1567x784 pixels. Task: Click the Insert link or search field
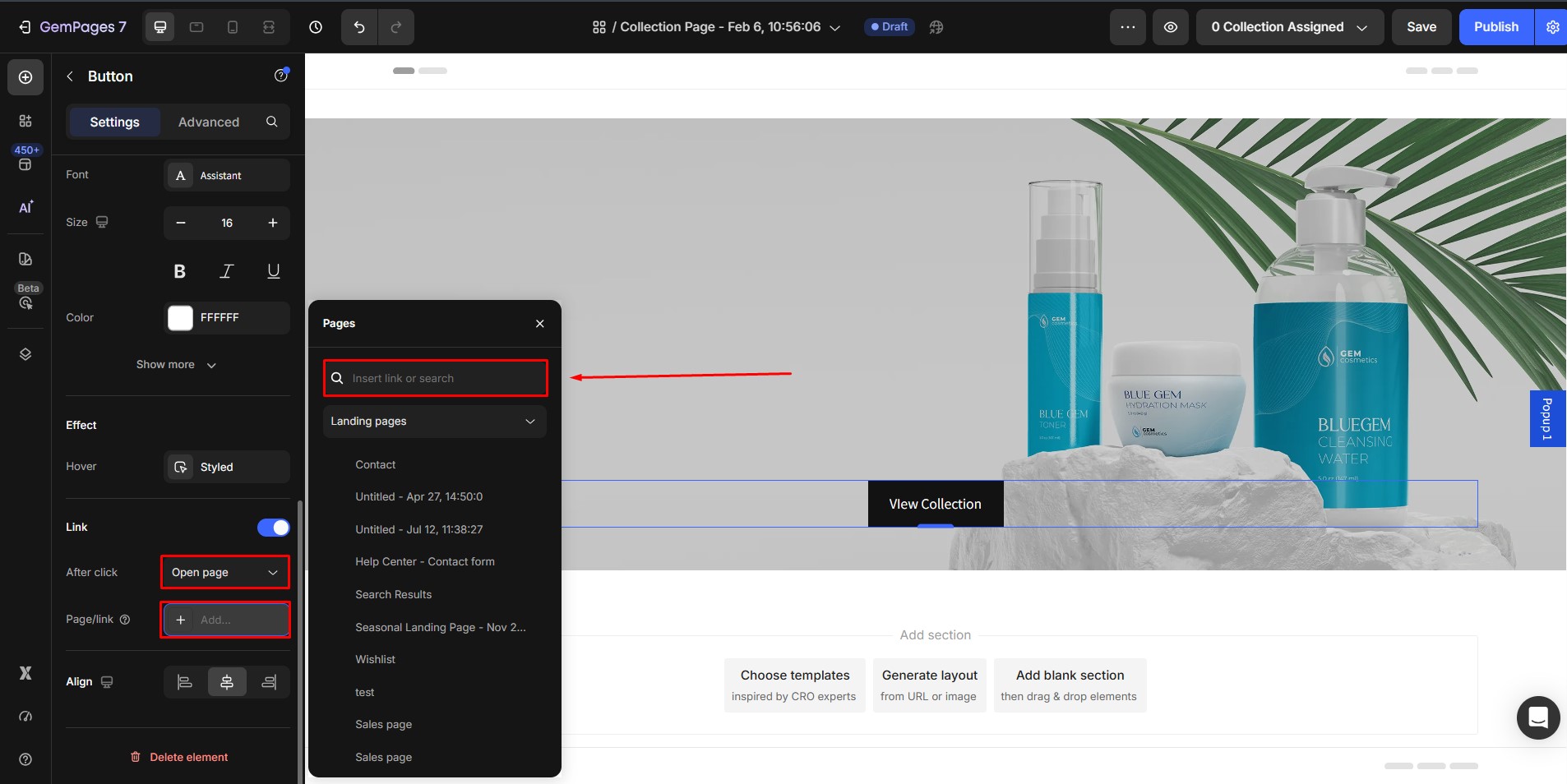pos(444,378)
